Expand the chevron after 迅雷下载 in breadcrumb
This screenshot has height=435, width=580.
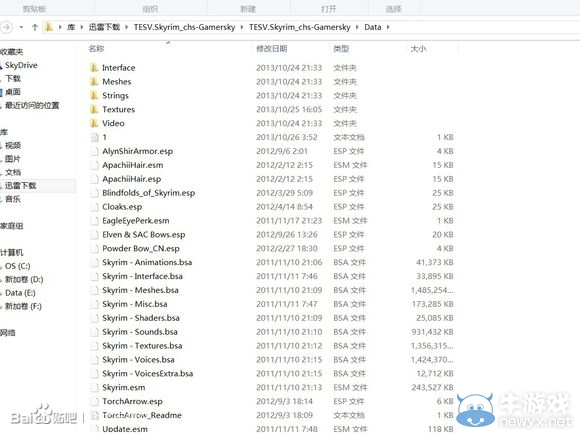[x=127, y=27]
